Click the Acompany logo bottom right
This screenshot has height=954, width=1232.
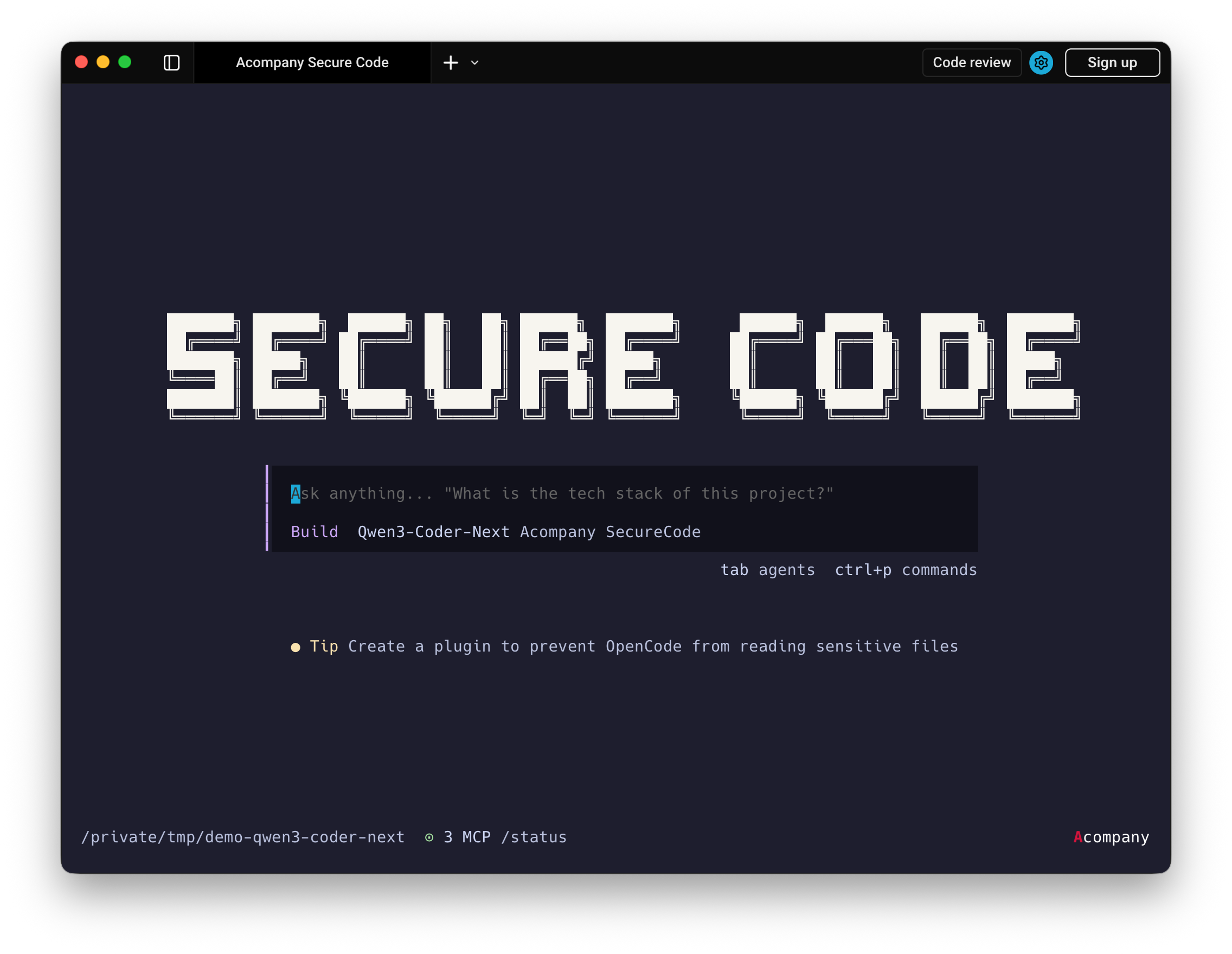tap(1111, 837)
